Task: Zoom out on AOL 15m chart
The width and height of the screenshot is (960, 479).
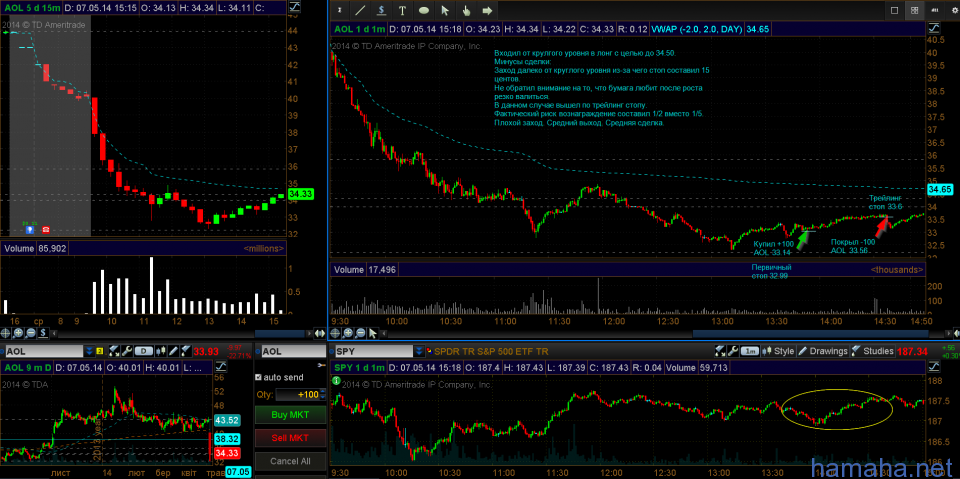Action: [x=31, y=333]
